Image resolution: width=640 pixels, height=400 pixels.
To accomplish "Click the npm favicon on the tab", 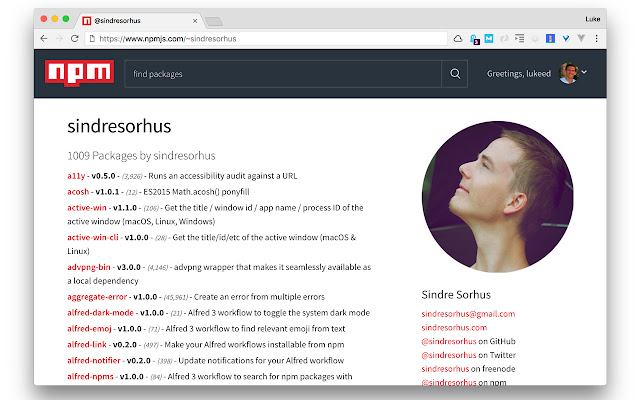I will (x=87, y=20).
